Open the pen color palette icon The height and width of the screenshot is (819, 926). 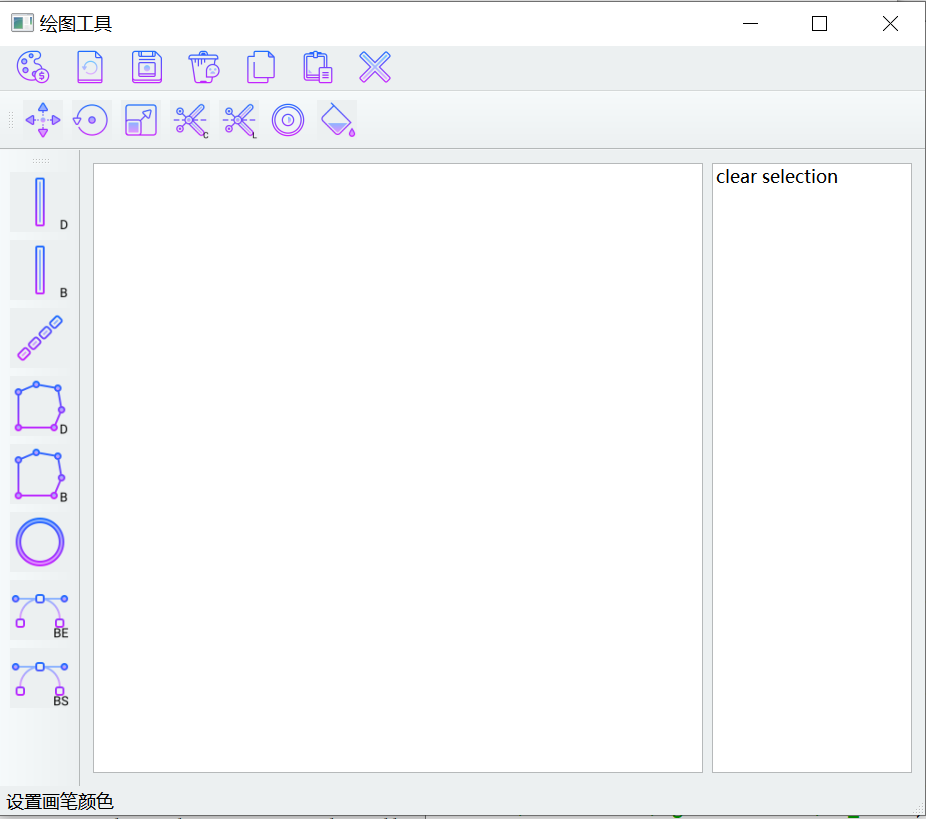[x=33, y=67]
